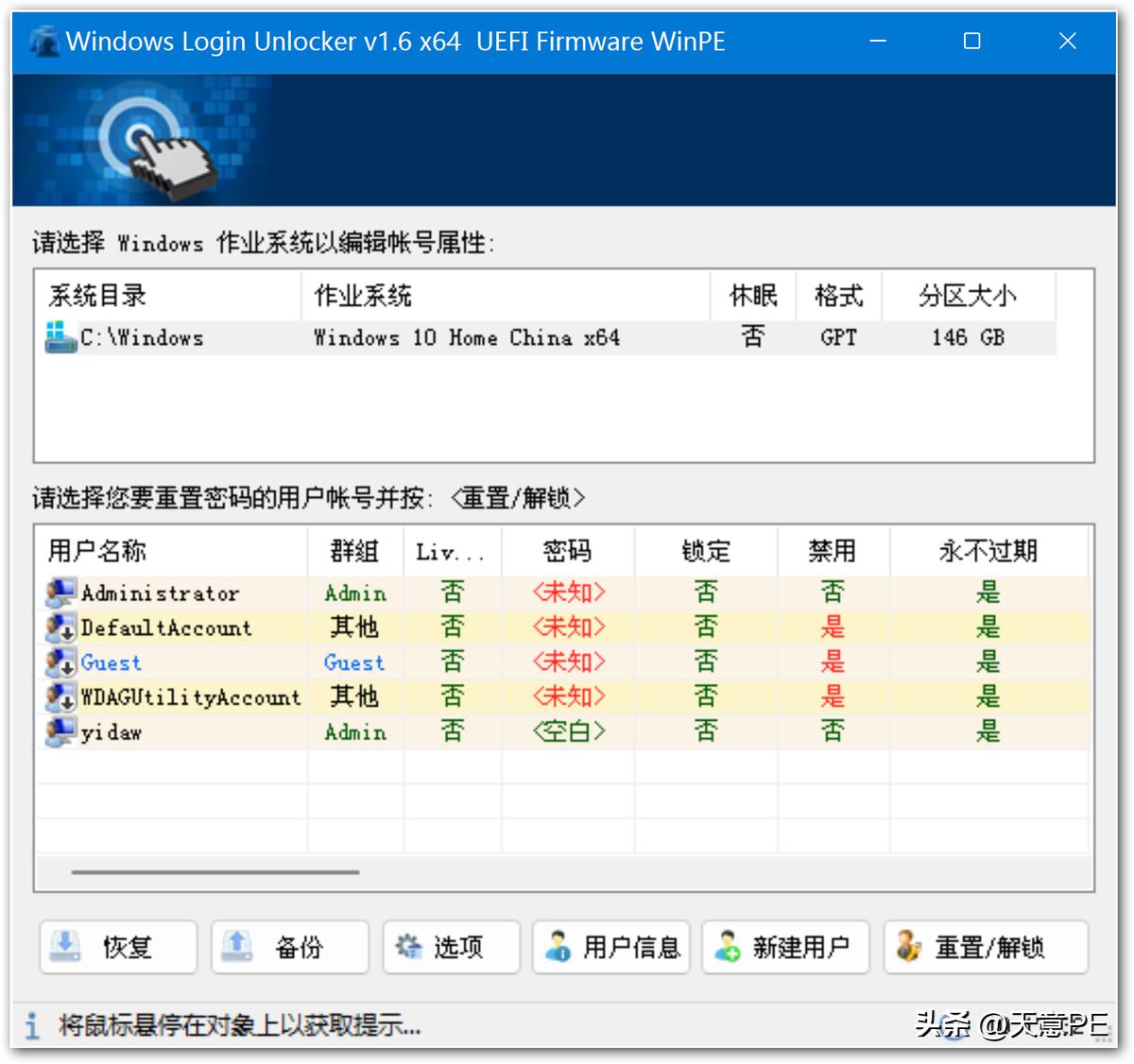Click the 作业系统 column header
This screenshot has width=1134, height=1064.
pyautogui.click(x=506, y=296)
